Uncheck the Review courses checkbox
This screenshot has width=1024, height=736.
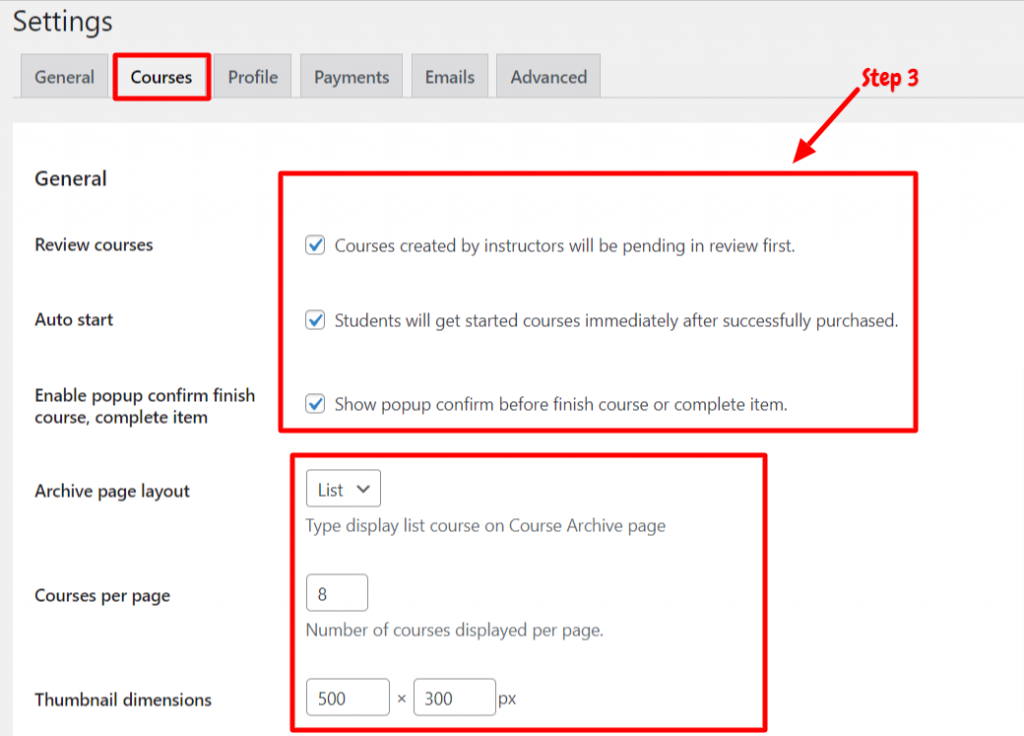[x=315, y=245]
